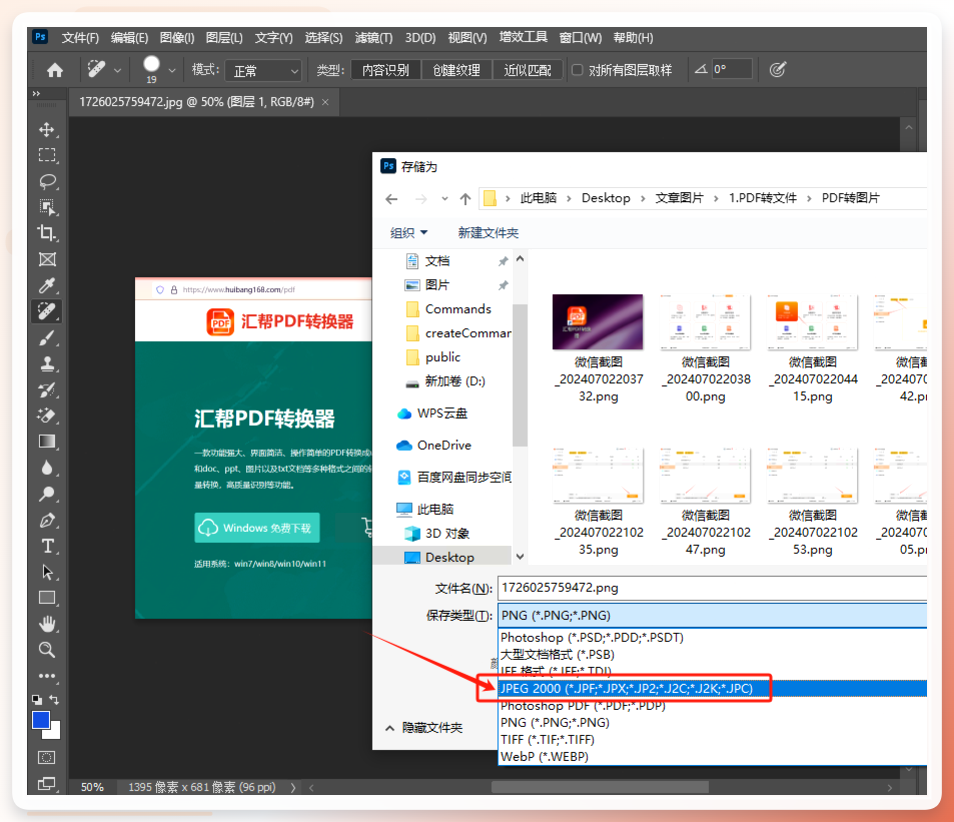Image resolution: width=954 pixels, height=822 pixels.
Task: Select the Hand tool
Action: click(47, 624)
